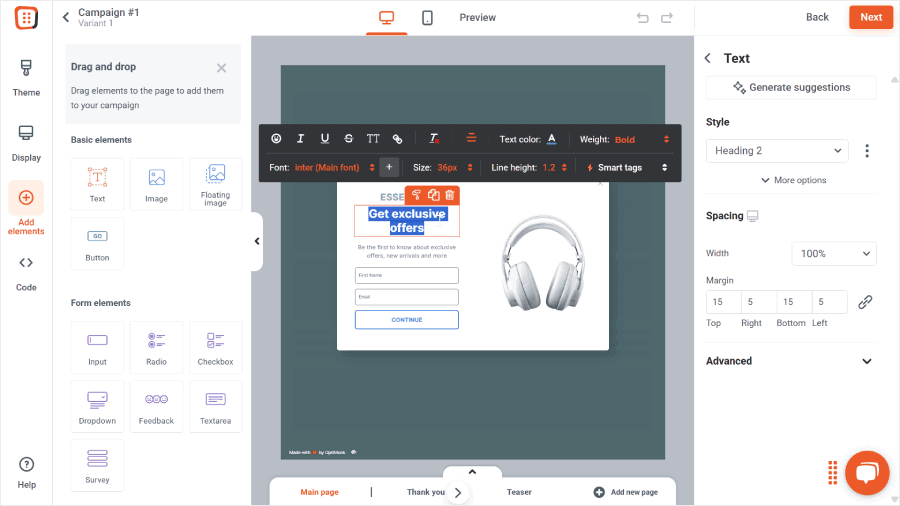The height and width of the screenshot is (506, 900).
Task: Toggle strikethrough formatting
Action: (348, 139)
